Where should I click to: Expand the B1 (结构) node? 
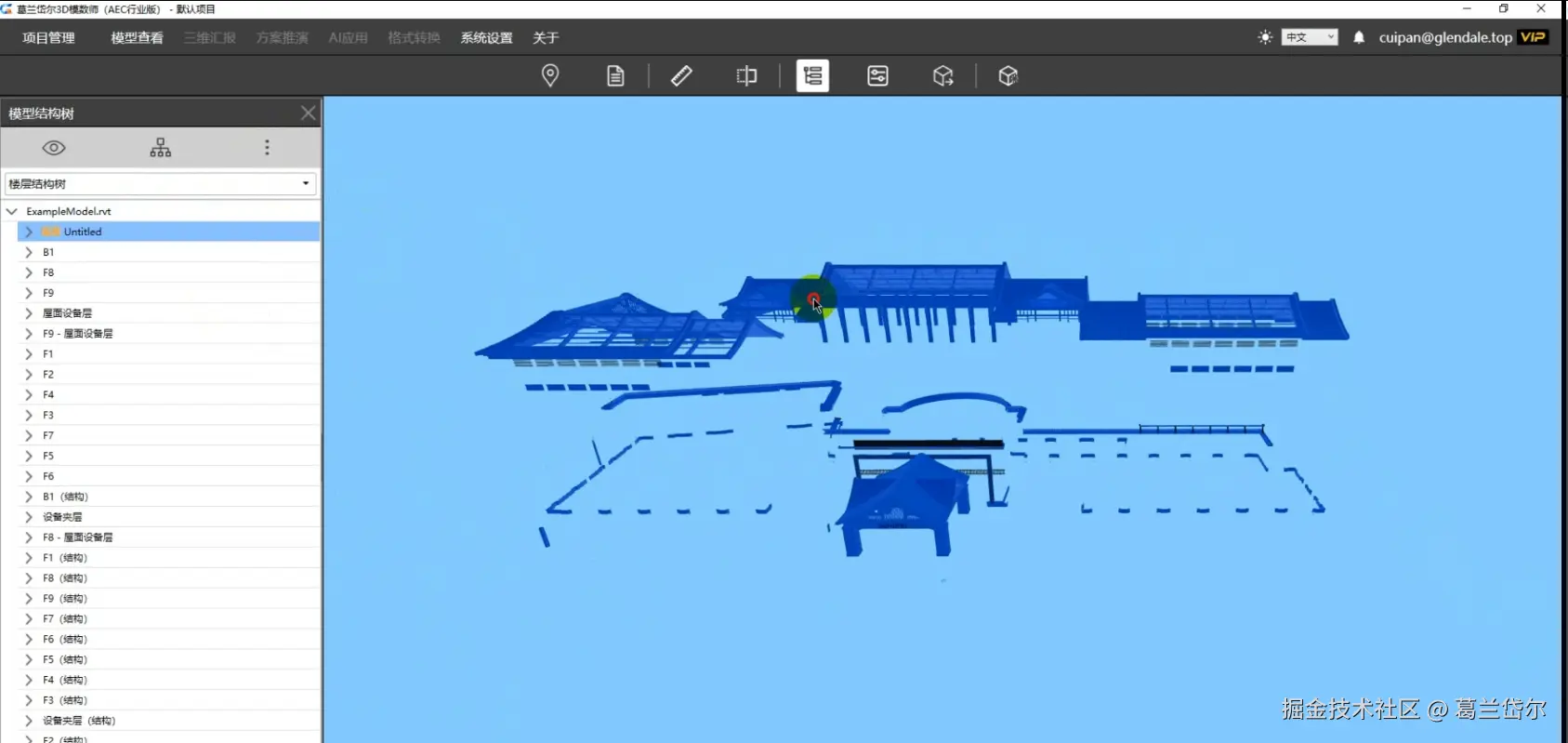pos(29,497)
